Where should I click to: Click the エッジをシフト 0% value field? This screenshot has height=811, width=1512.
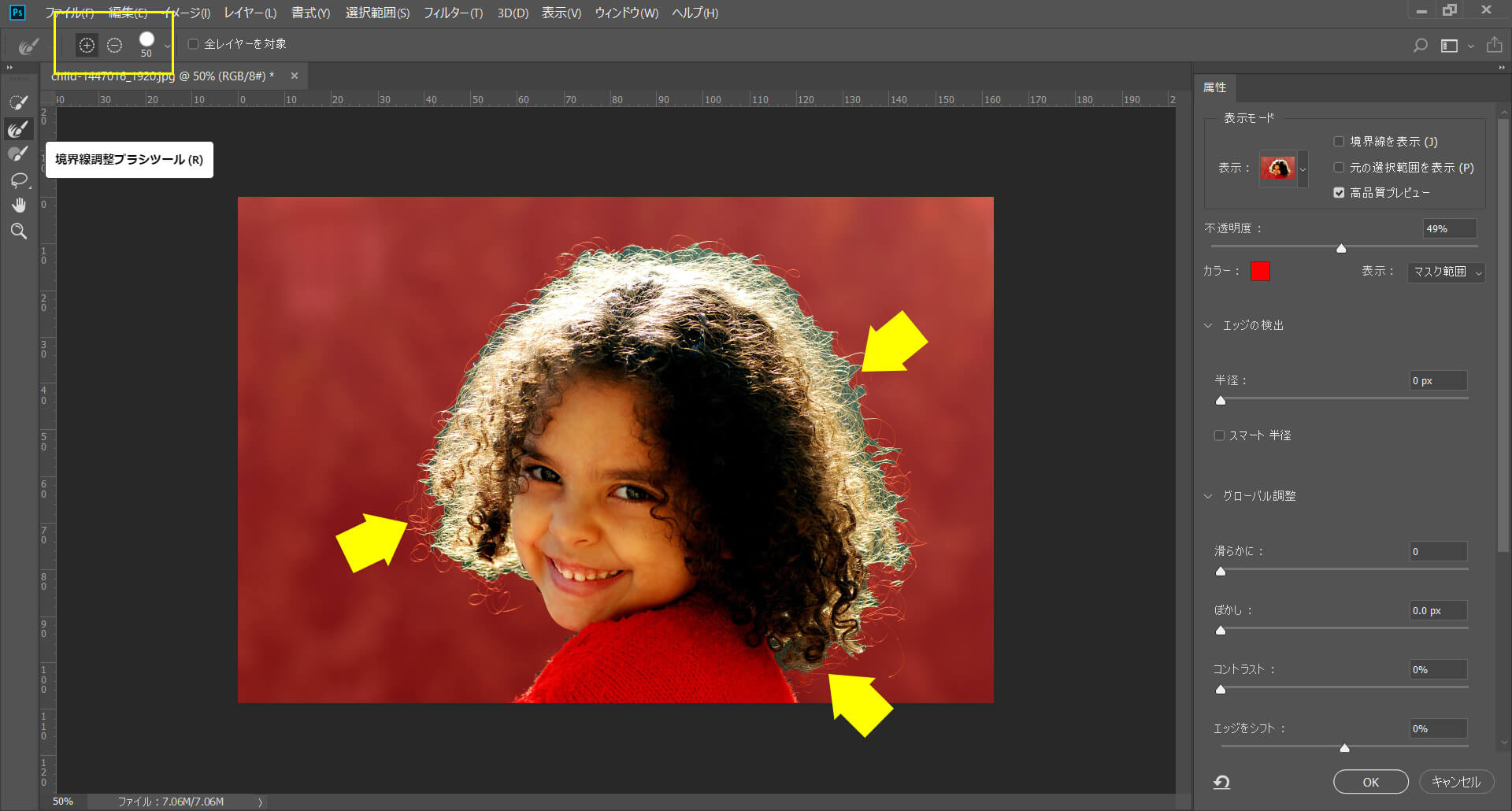1438,728
